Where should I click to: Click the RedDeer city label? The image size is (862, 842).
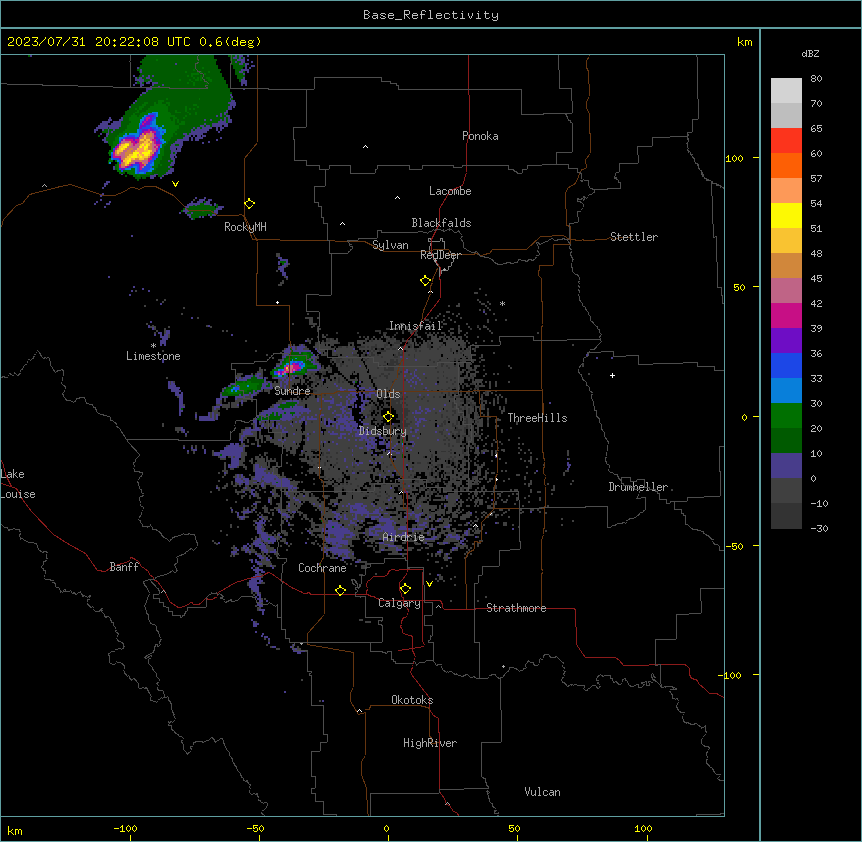440,254
